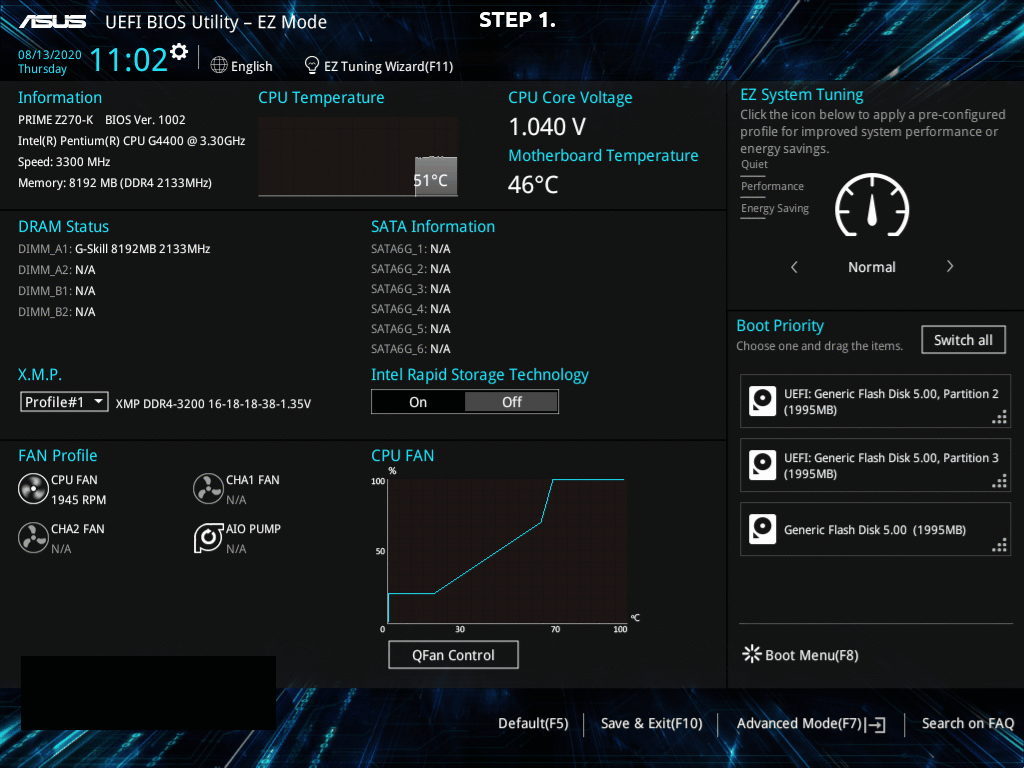Click disk icon for Flash Disk Partition 2
The width and height of the screenshot is (1024, 768).
click(762, 401)
